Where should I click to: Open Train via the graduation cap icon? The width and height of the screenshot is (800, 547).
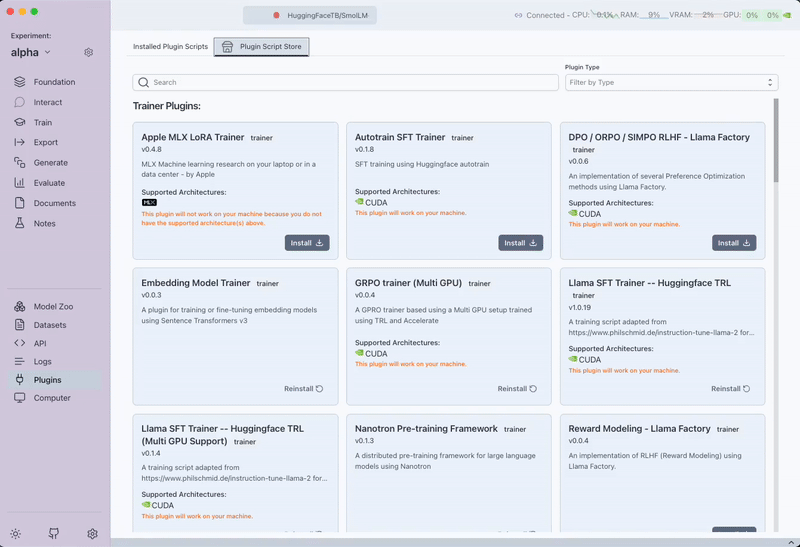pos(20,122)
